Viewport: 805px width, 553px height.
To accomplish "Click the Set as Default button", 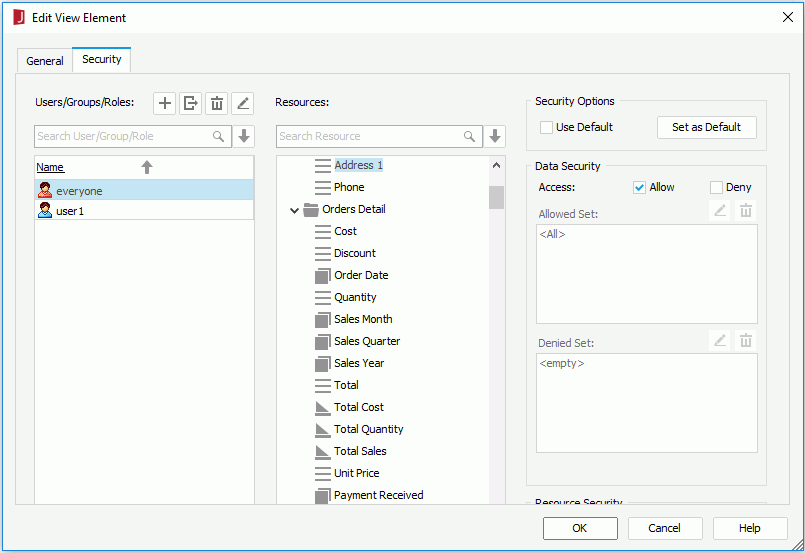I will 706,127.
